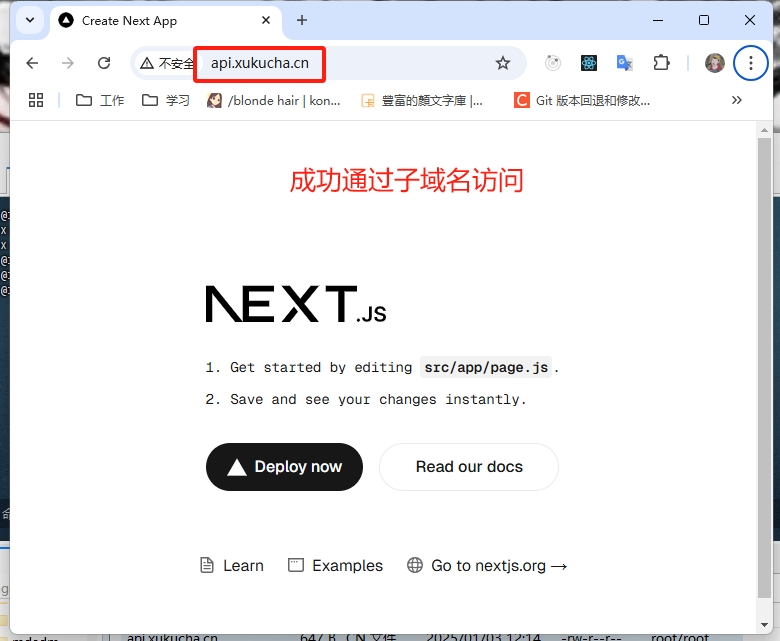The height and width of the screenshot is (641, 780).
Task: Click the Read our docs button
Action: tap(469, 467)
